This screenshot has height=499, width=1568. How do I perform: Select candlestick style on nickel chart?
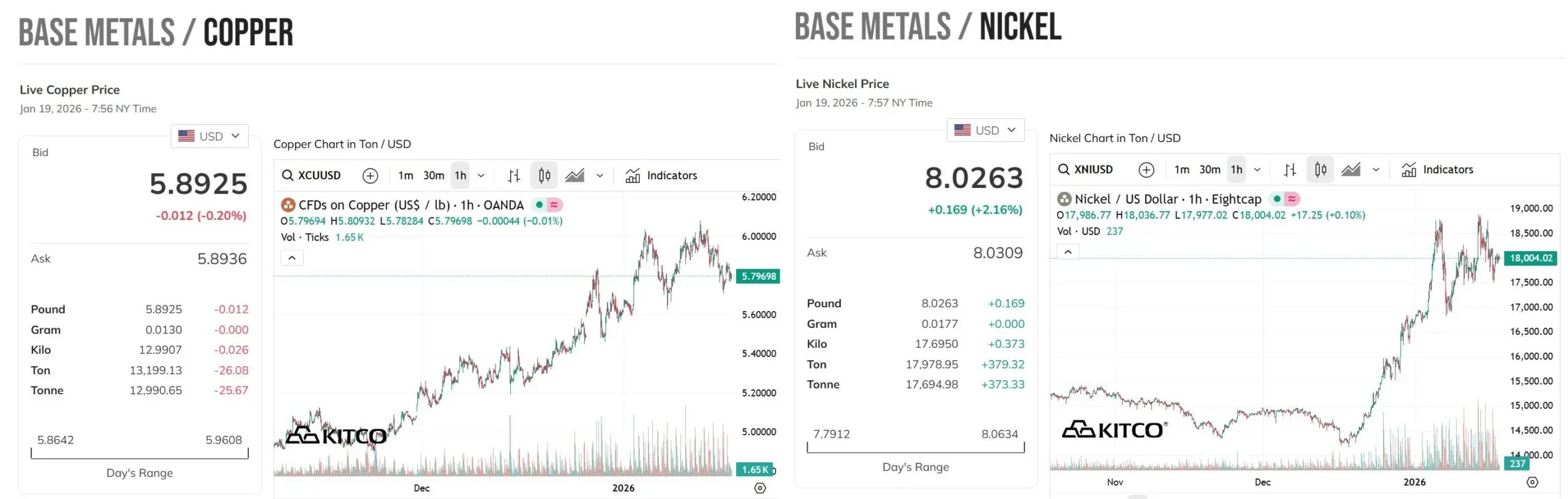click(x=1320, y=170)
